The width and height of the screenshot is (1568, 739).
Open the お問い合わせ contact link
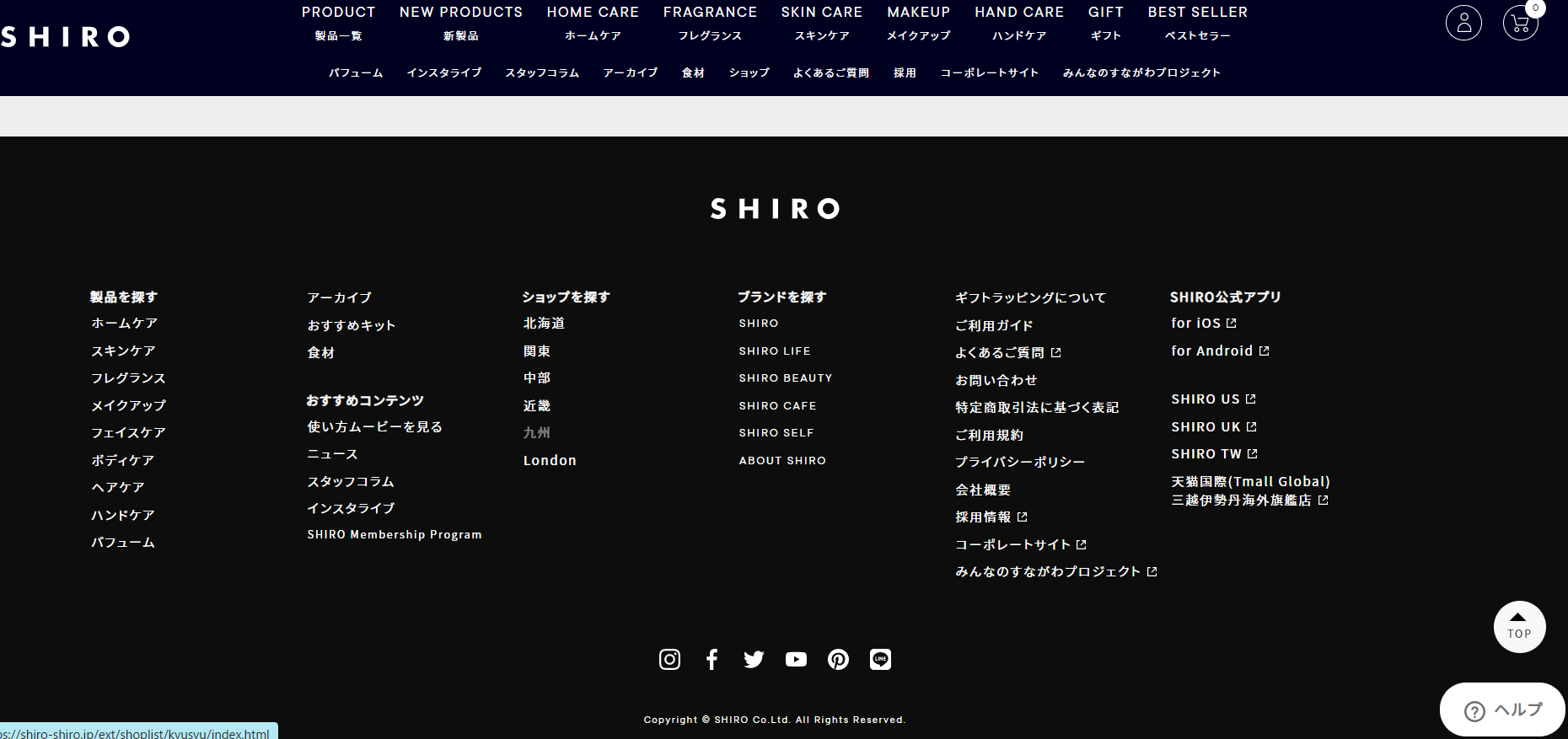point(996,380)
